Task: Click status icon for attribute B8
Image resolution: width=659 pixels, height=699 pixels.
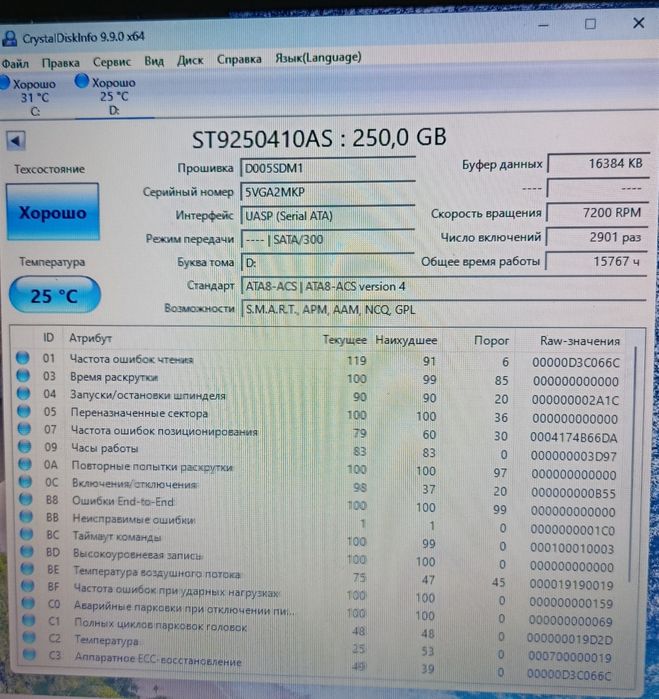Action: point(26,499)
